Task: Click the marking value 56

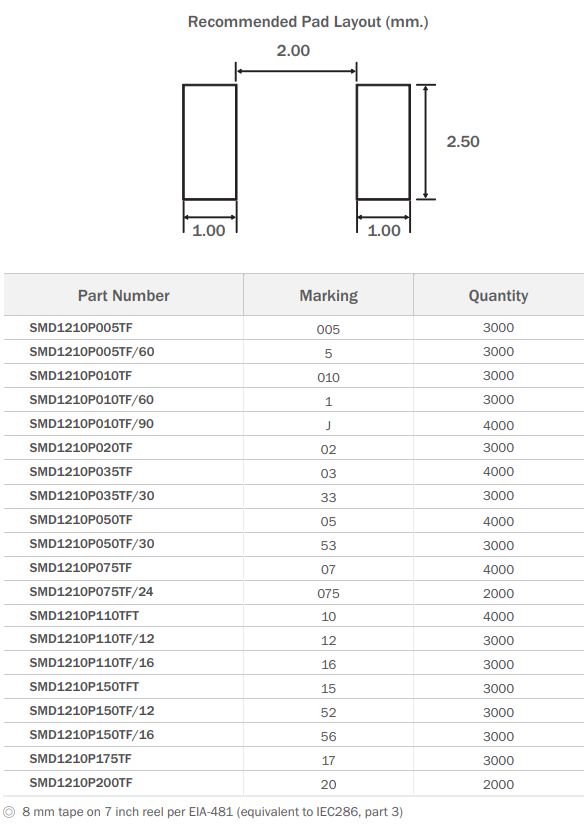Action: coord(328,736)
